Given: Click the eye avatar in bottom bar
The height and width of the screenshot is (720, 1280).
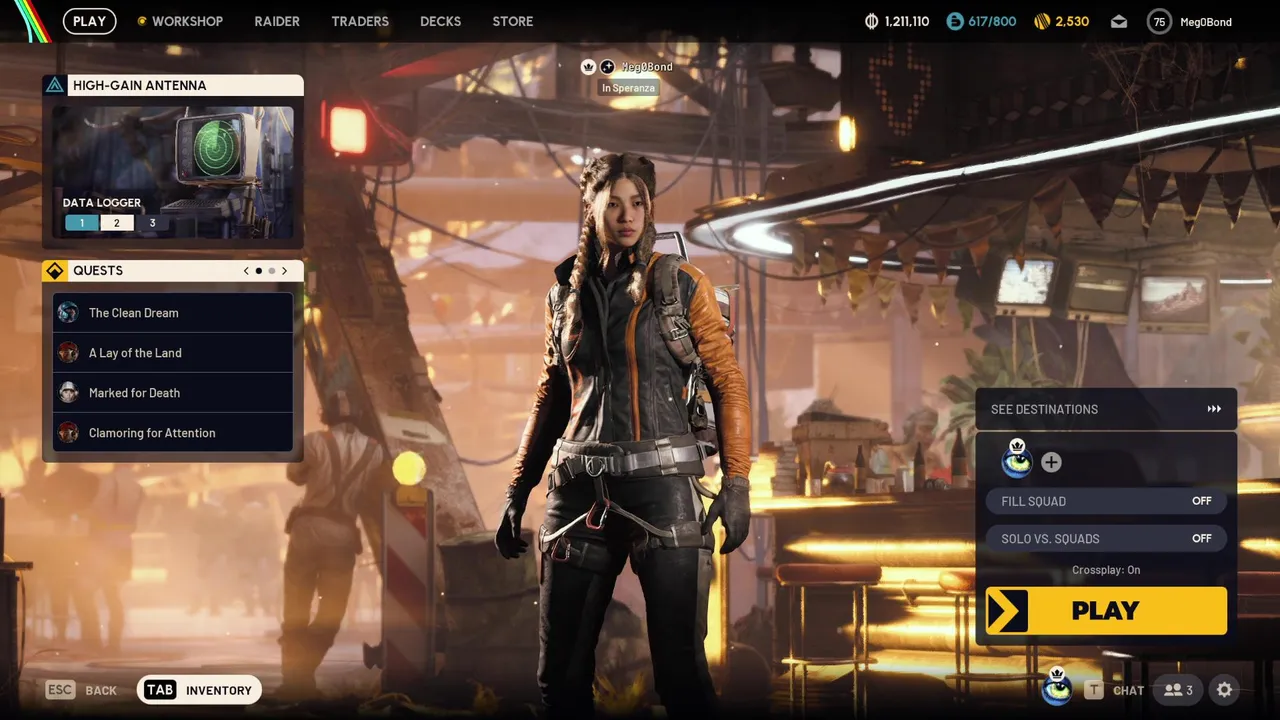Looking at the screenshot, I should pos(1057,688).
